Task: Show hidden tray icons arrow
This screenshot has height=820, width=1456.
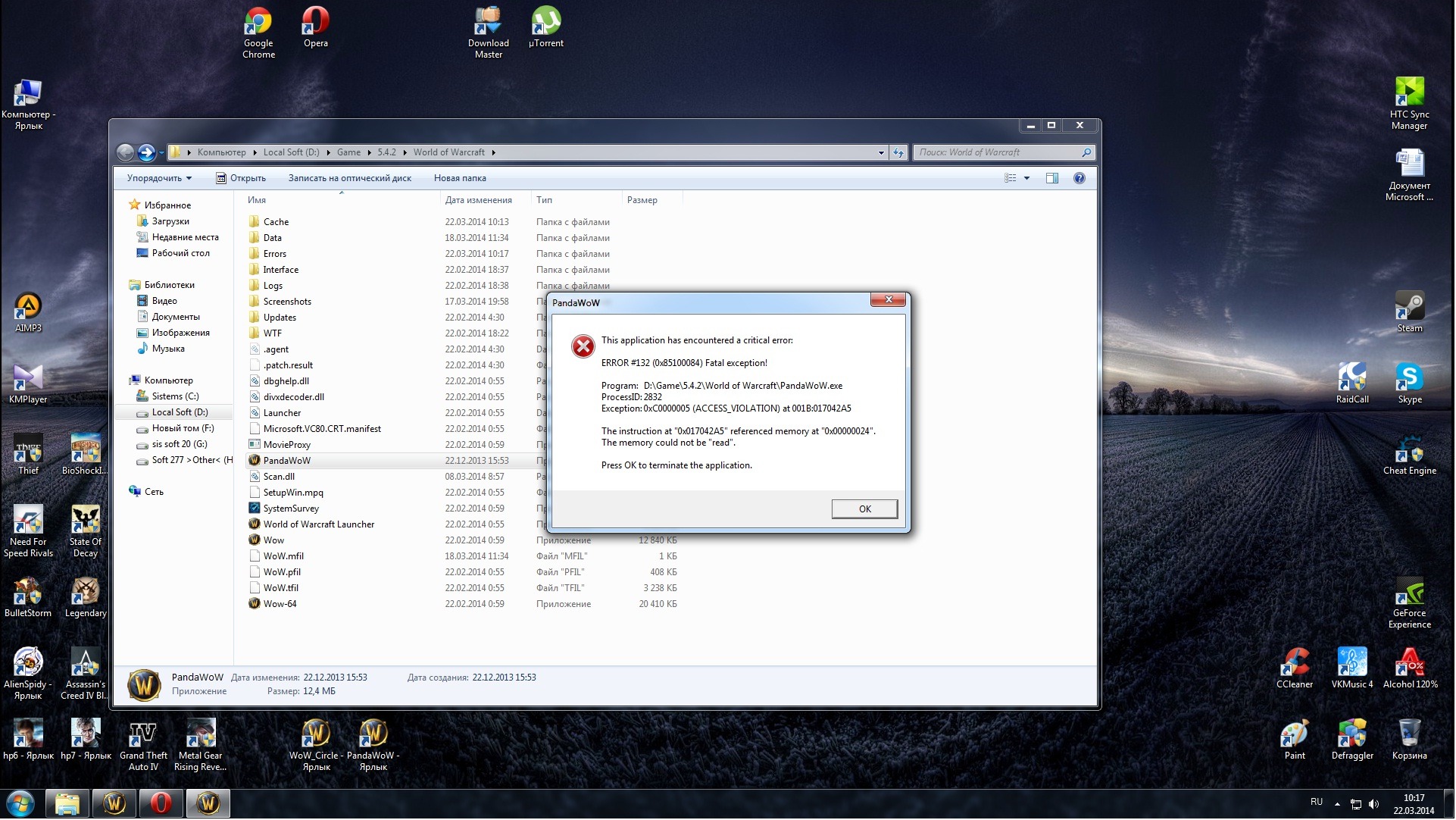Action: [x=1338, y=804]
